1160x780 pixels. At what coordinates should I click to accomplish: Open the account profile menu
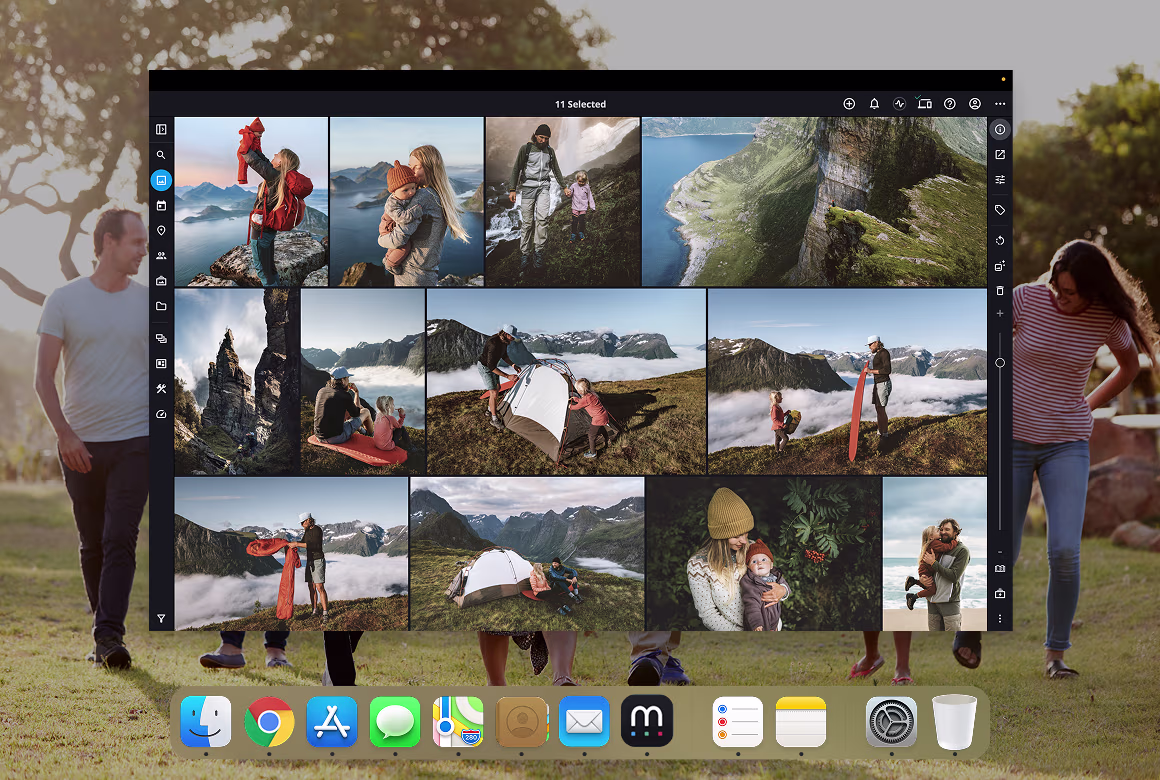coord(975,104)
